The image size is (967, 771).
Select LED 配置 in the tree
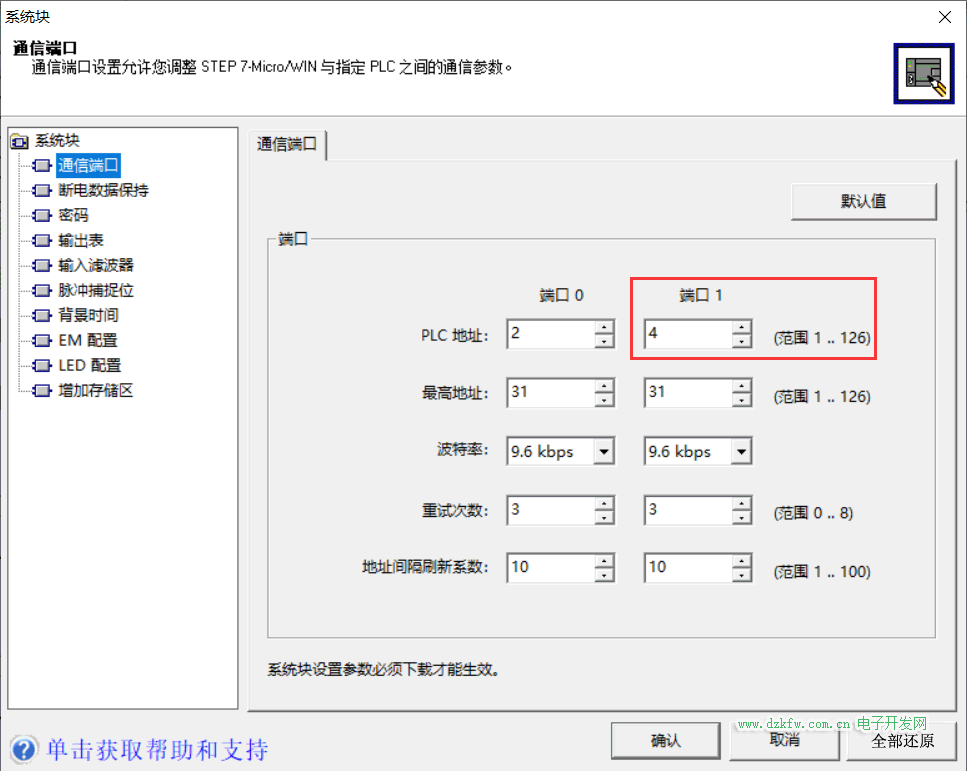(89, 366)
